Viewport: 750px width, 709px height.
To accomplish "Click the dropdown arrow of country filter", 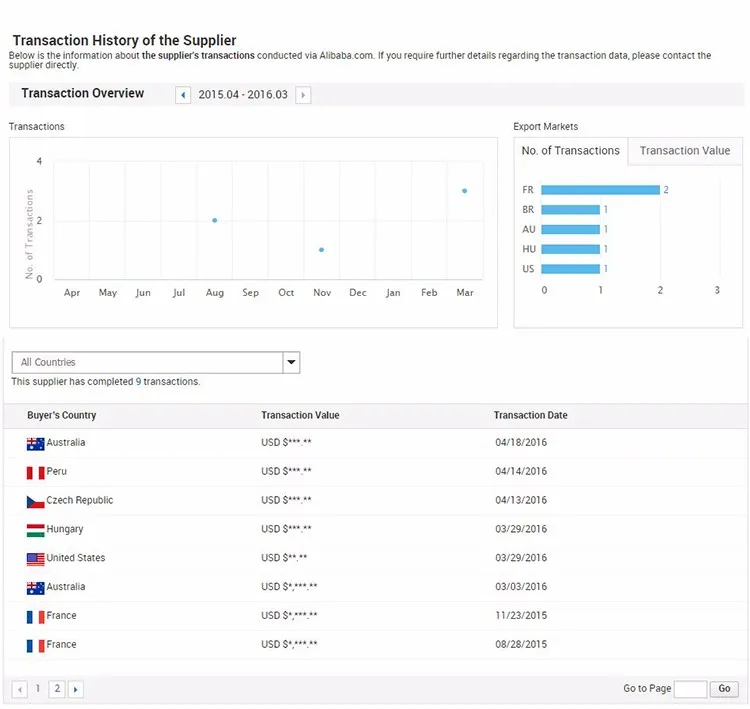I will click(291, 362).
